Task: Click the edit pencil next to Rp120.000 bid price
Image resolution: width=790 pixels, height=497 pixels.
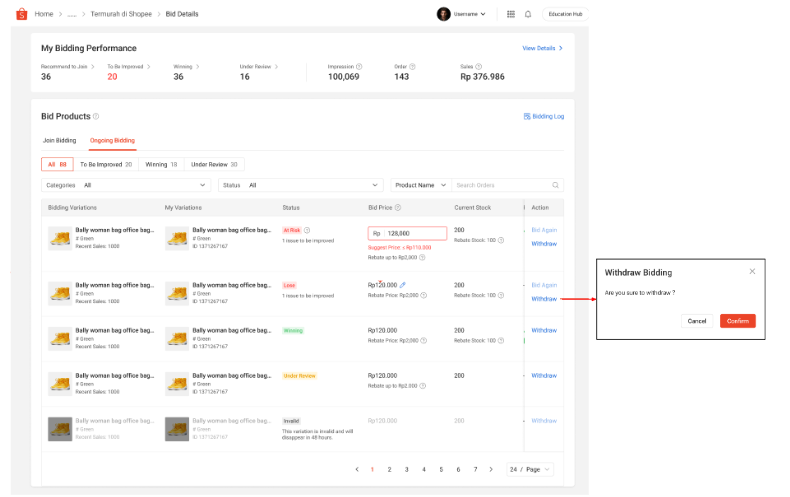Action: [403, 284]
